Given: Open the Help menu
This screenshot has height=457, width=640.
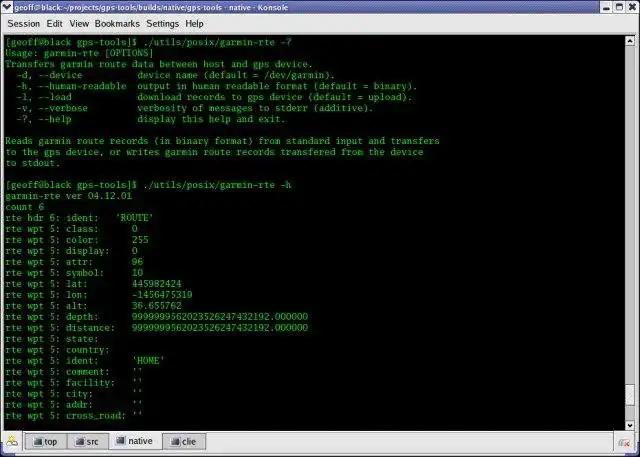Looking at the screenshot, I should coord(194,24).
